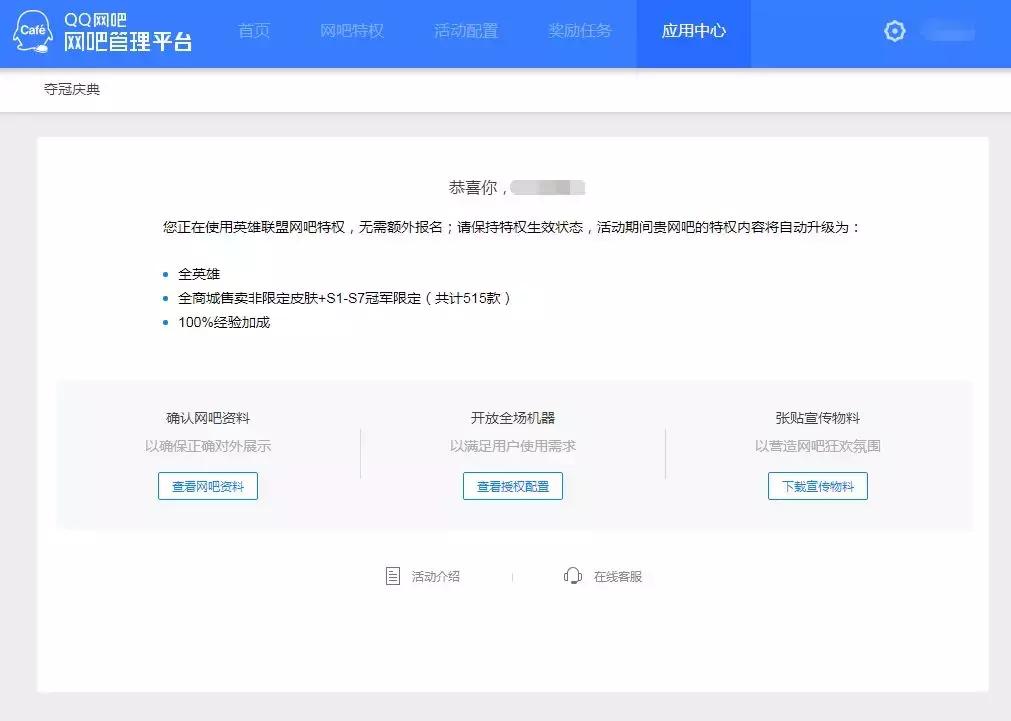Go to 奖励任务 from the navigation bar

(x=580, y=31)
